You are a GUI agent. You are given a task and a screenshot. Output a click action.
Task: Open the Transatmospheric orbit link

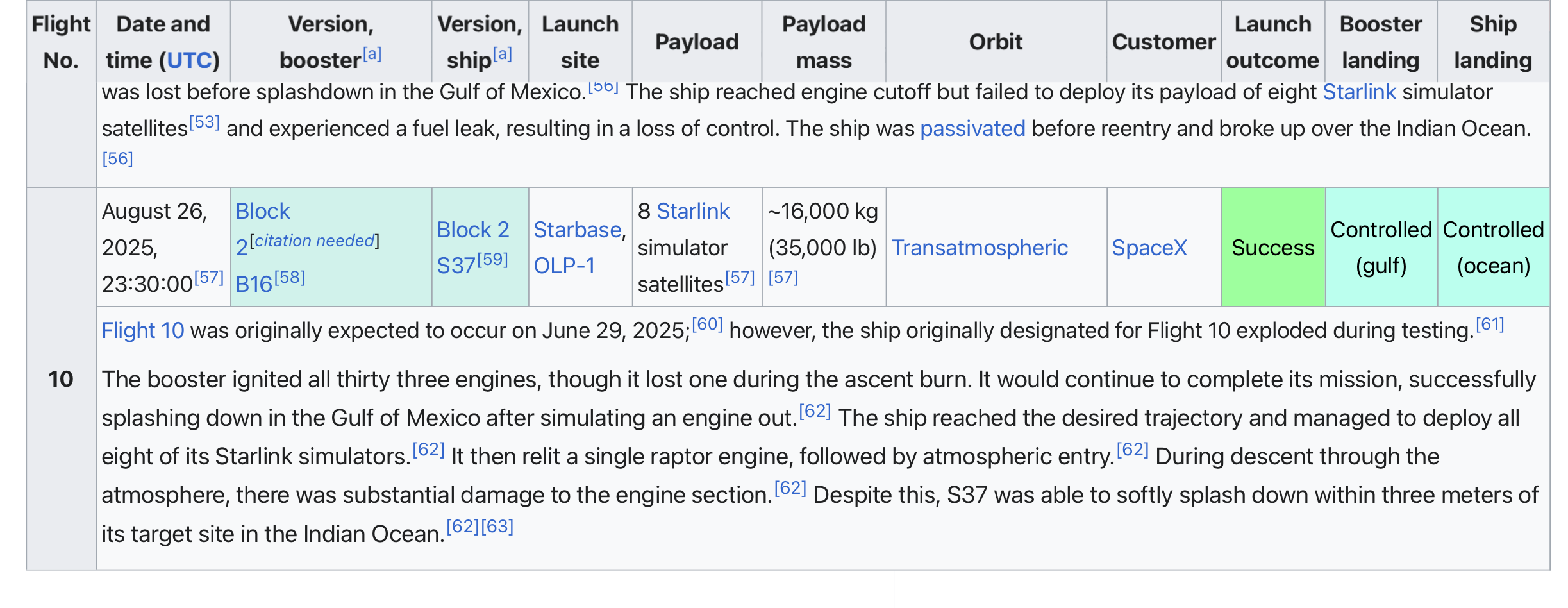(x=980, y=248)
